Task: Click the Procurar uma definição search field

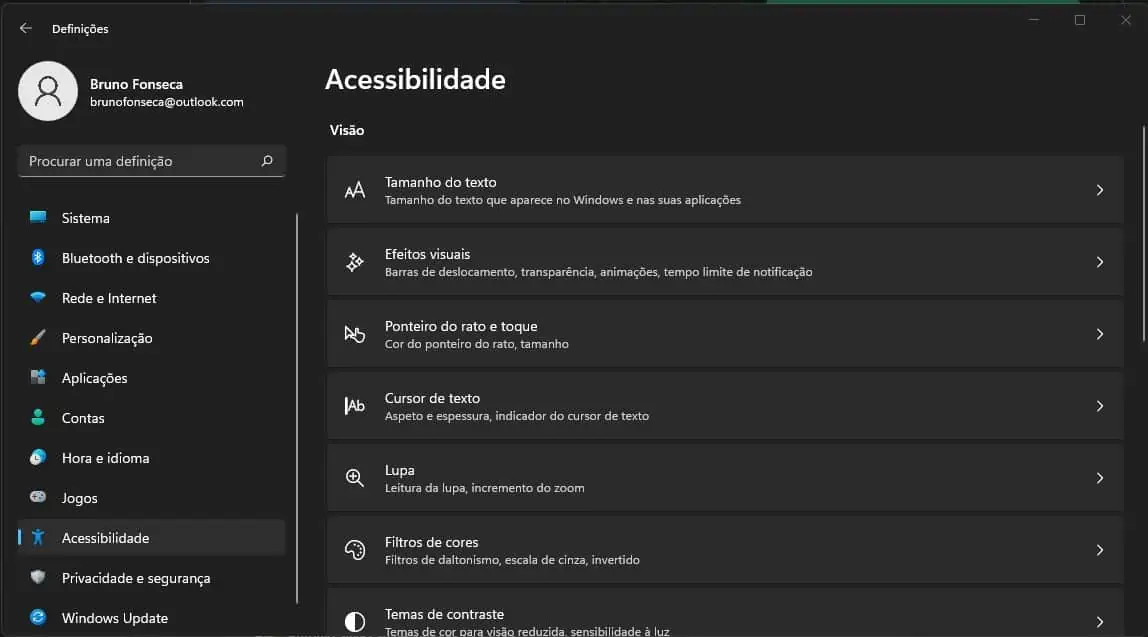Action: (152, 160)
